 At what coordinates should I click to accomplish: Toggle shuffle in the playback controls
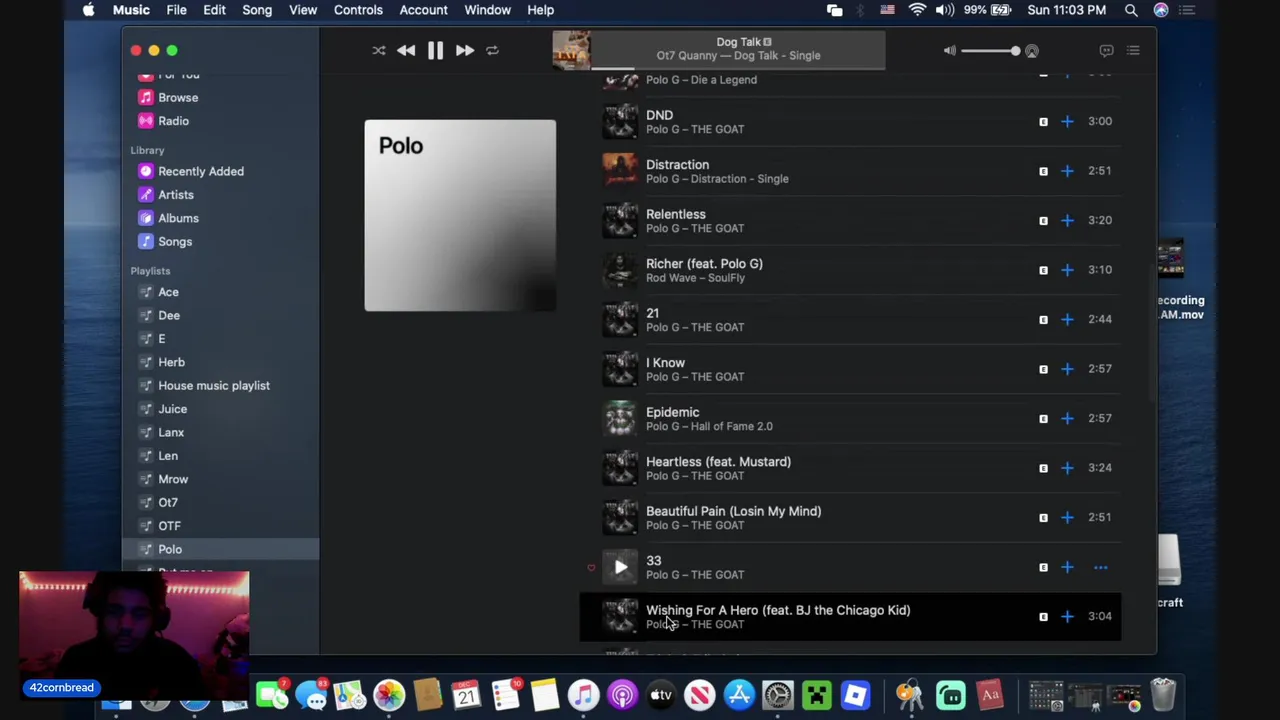coord(378,50)
